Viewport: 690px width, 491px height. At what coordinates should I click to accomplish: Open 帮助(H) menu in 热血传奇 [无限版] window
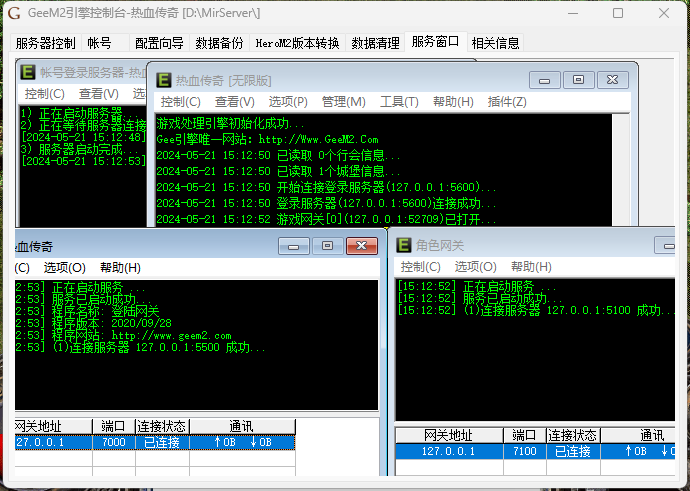click(x=453, y=102)
